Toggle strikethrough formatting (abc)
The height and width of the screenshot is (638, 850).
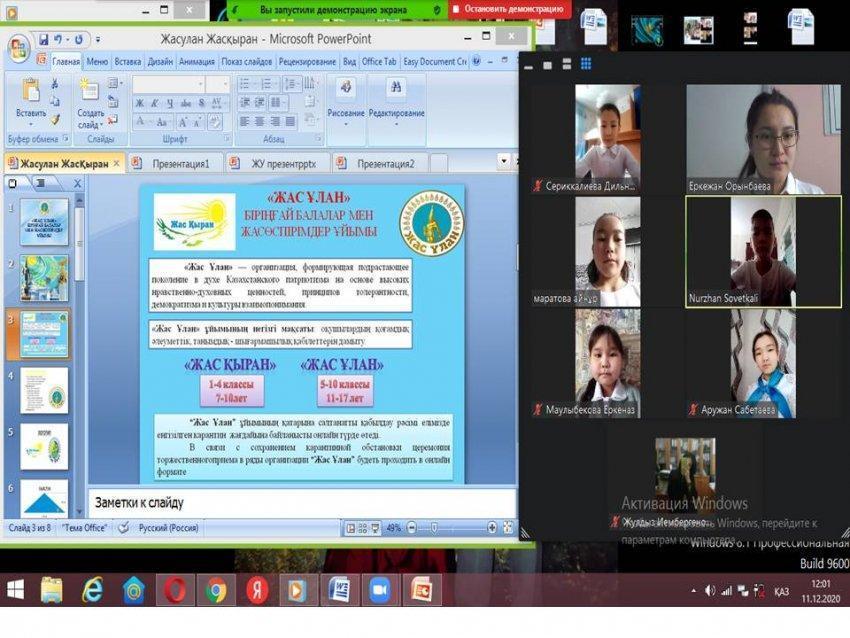pyautogui.click(x=186, y=103)
